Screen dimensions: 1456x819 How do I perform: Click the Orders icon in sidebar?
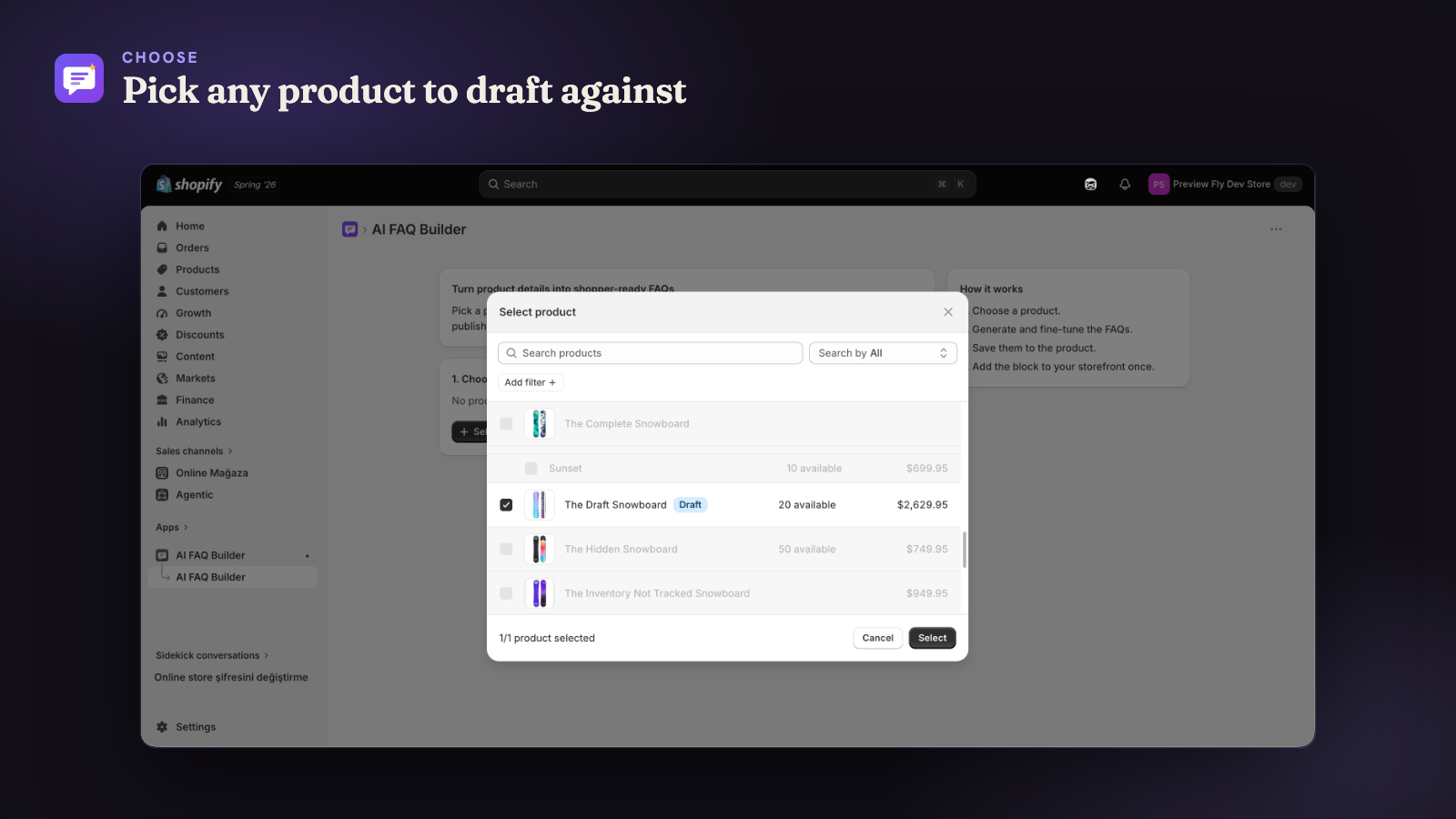tap(162, 248)
